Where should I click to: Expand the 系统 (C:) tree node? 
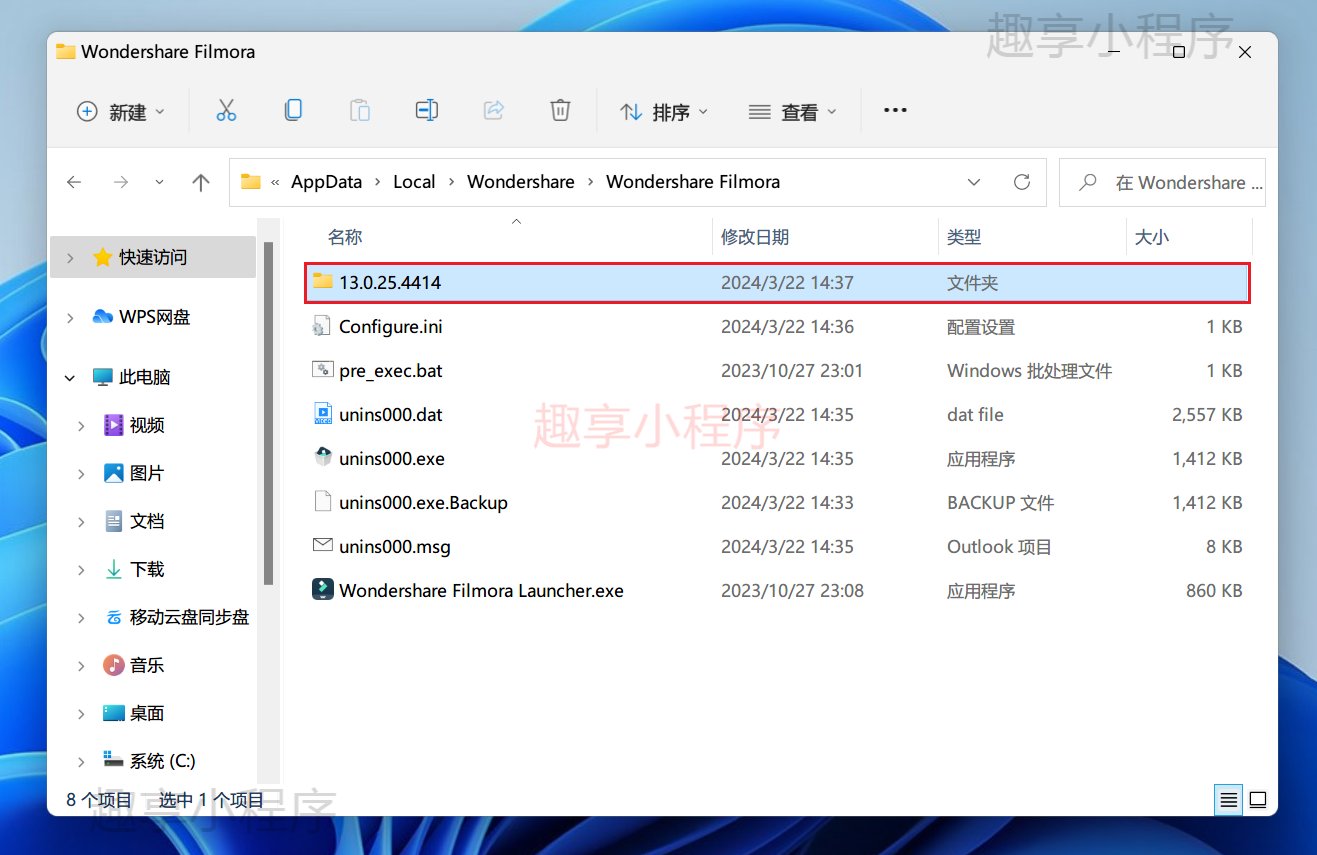(82, 761)
